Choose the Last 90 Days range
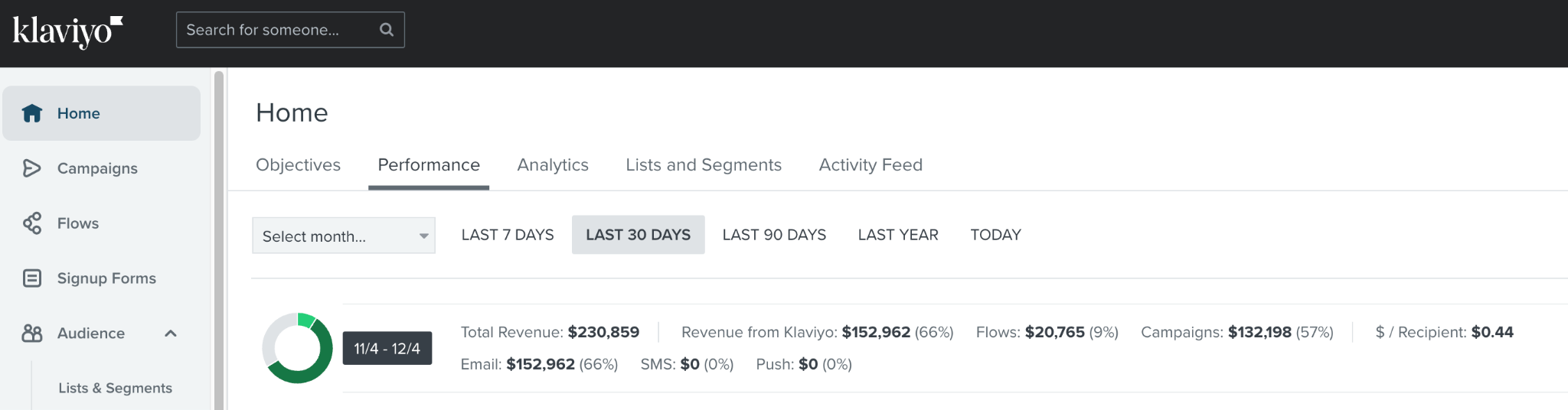This screenshot has height=410, width=1568. (x=774, y=235)
